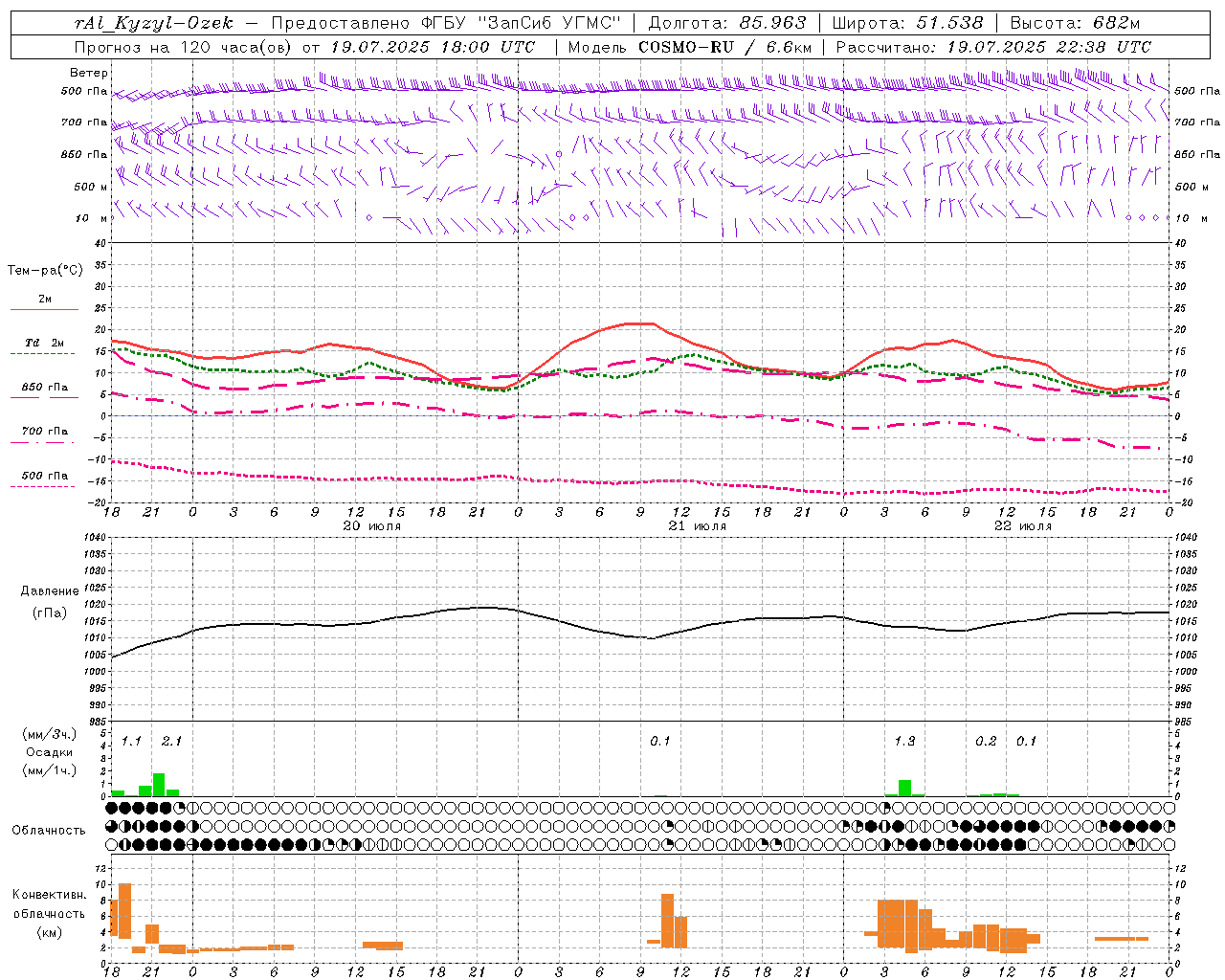Click the '(гПа)' pressure unit label
The height and width of the screenshot is (980, 1225).
(x=50, y=612)
